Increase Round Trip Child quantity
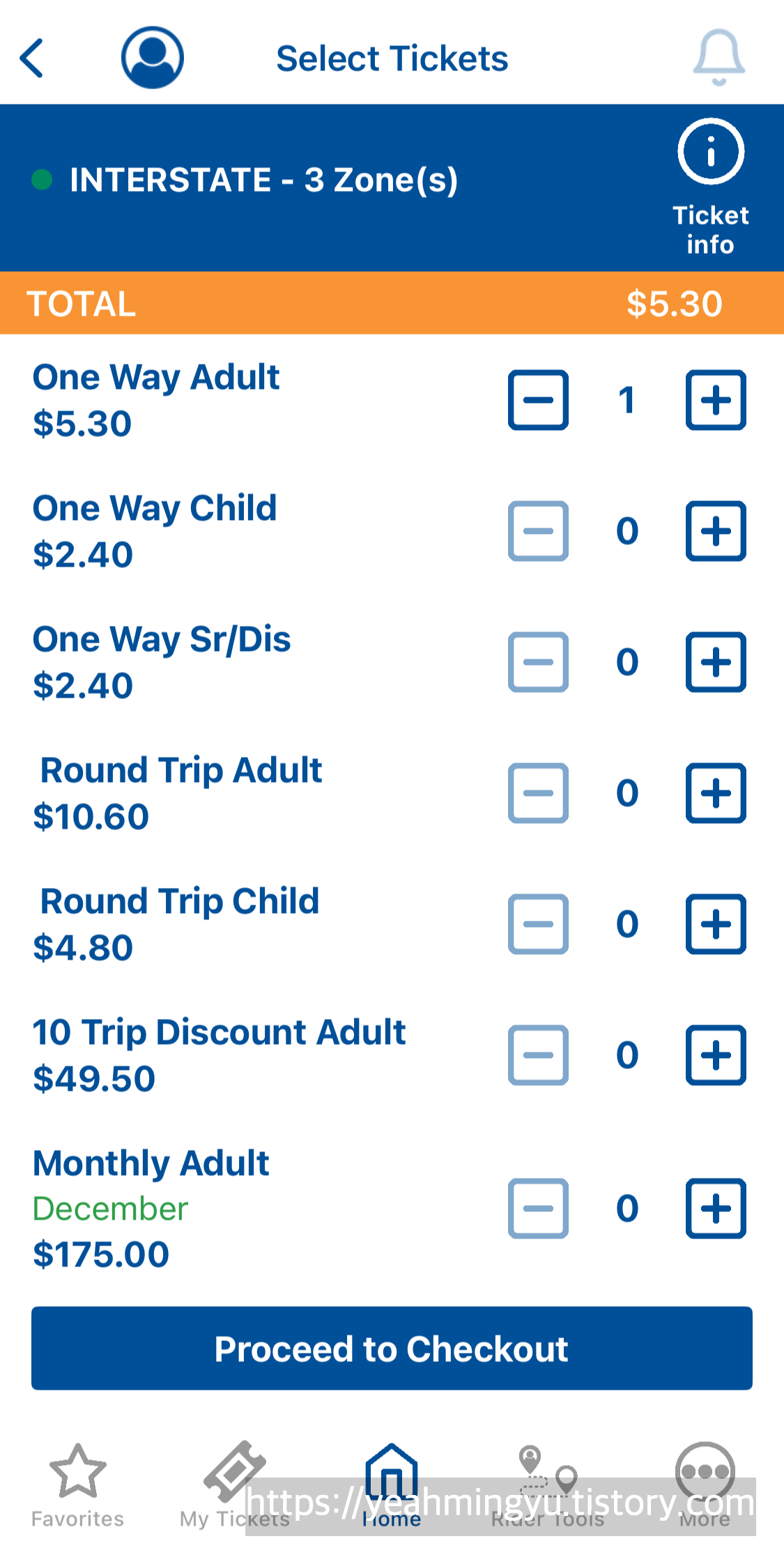This screenshot has width=784, height=1564. [716, 924]
